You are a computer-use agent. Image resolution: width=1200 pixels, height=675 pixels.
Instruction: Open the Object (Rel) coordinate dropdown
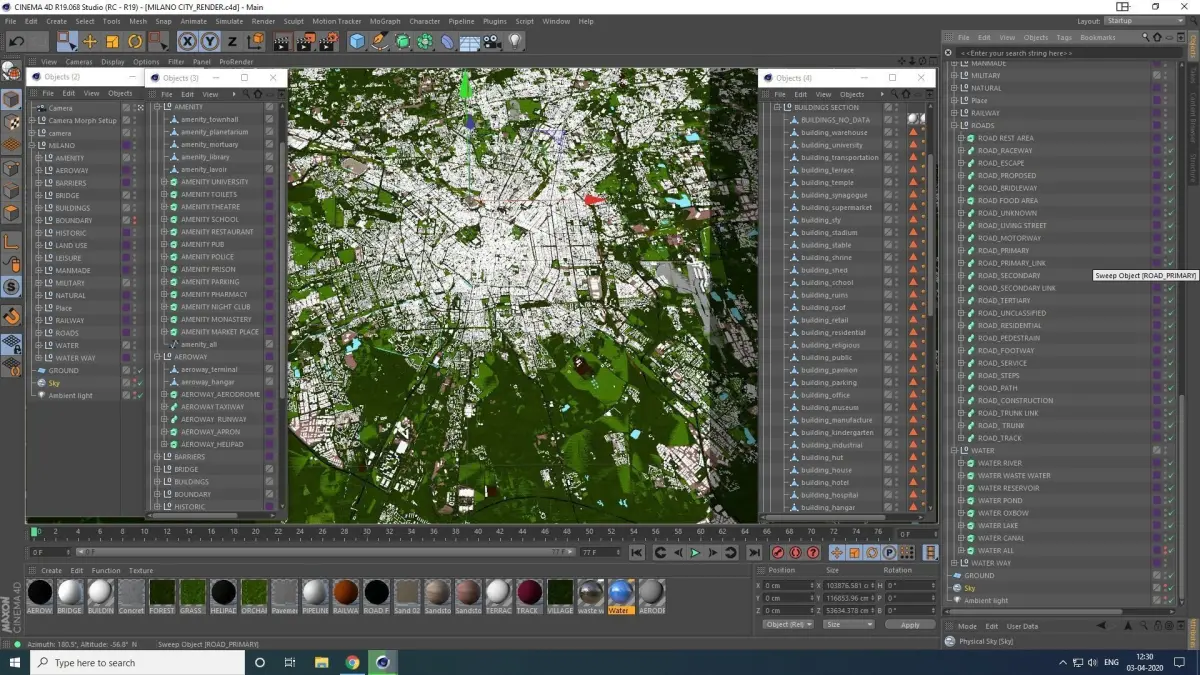tap(790, 624)
